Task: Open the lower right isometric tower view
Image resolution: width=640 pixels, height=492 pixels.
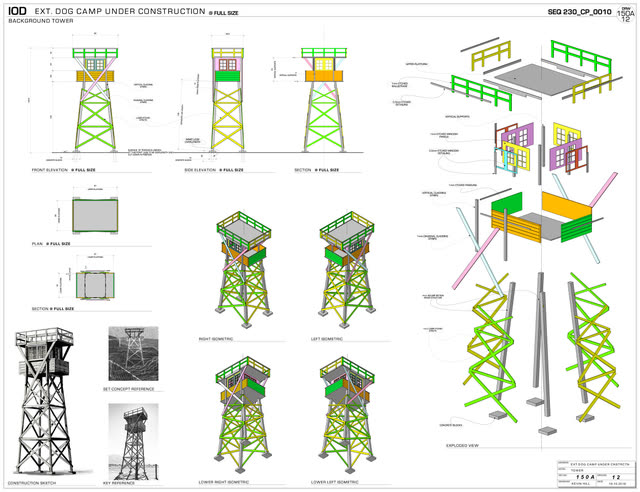Action: coord(244,414)
